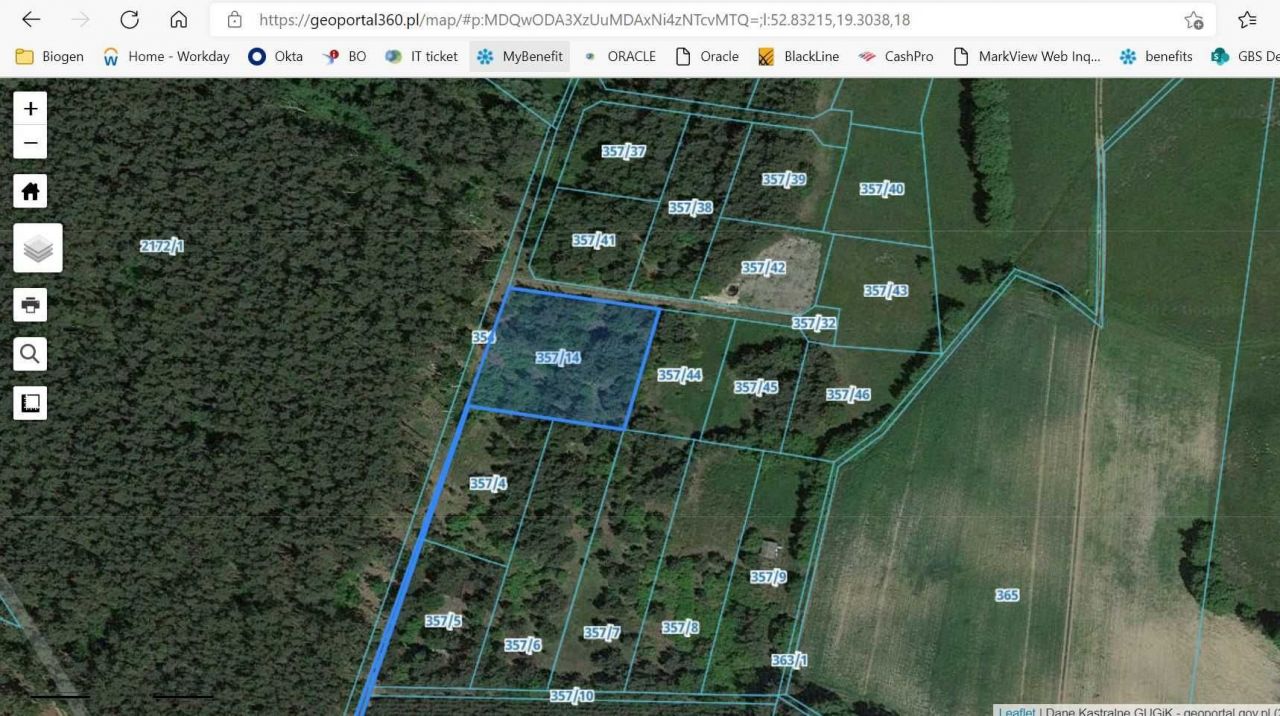1280x716 pixels.
Task: Open Home - Workday bookmark
Action: click(x=166, y=56)
